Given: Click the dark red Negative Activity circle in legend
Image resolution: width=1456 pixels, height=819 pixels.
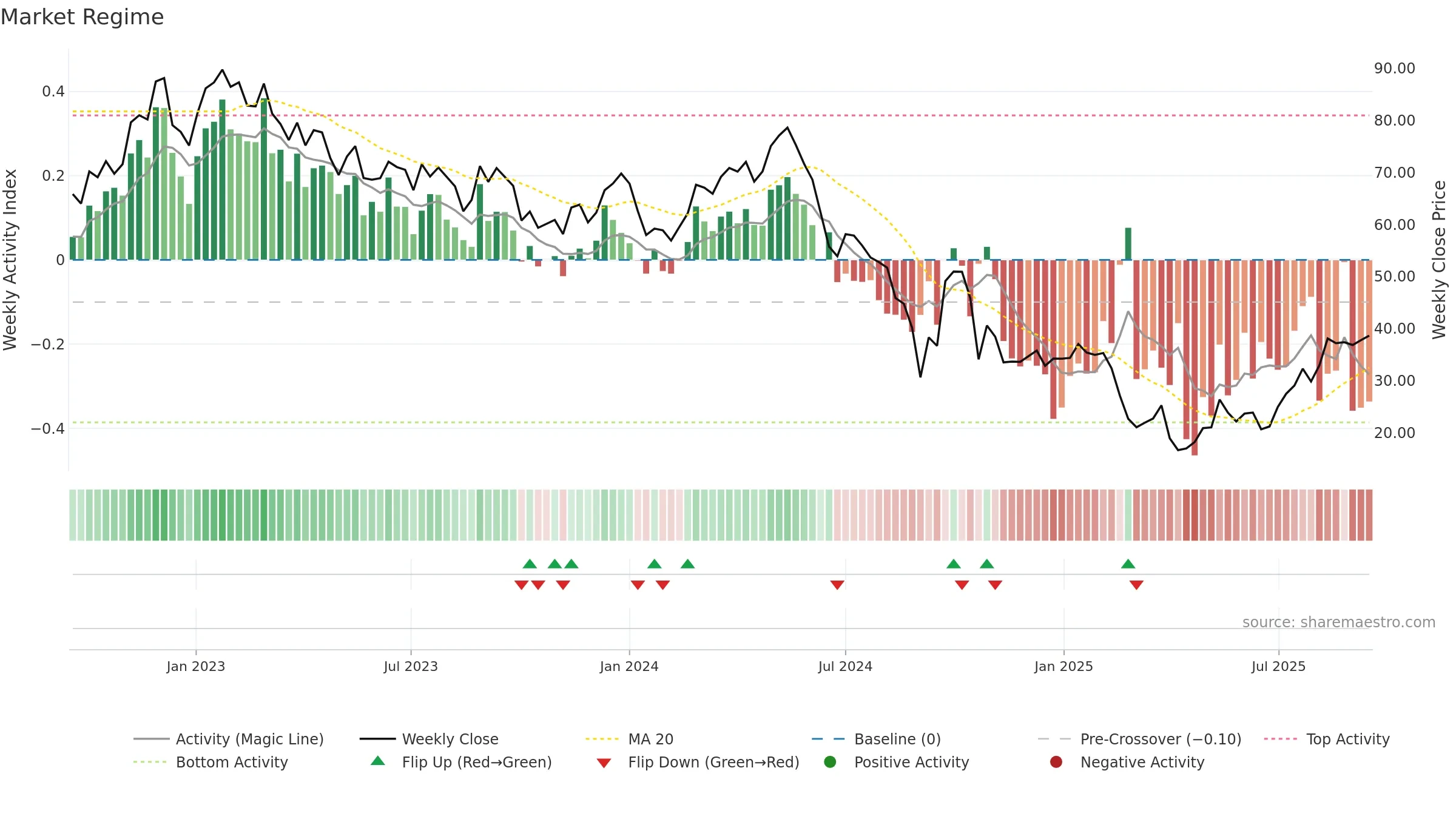Looking at the screenshot, I should coord(1056,762).
